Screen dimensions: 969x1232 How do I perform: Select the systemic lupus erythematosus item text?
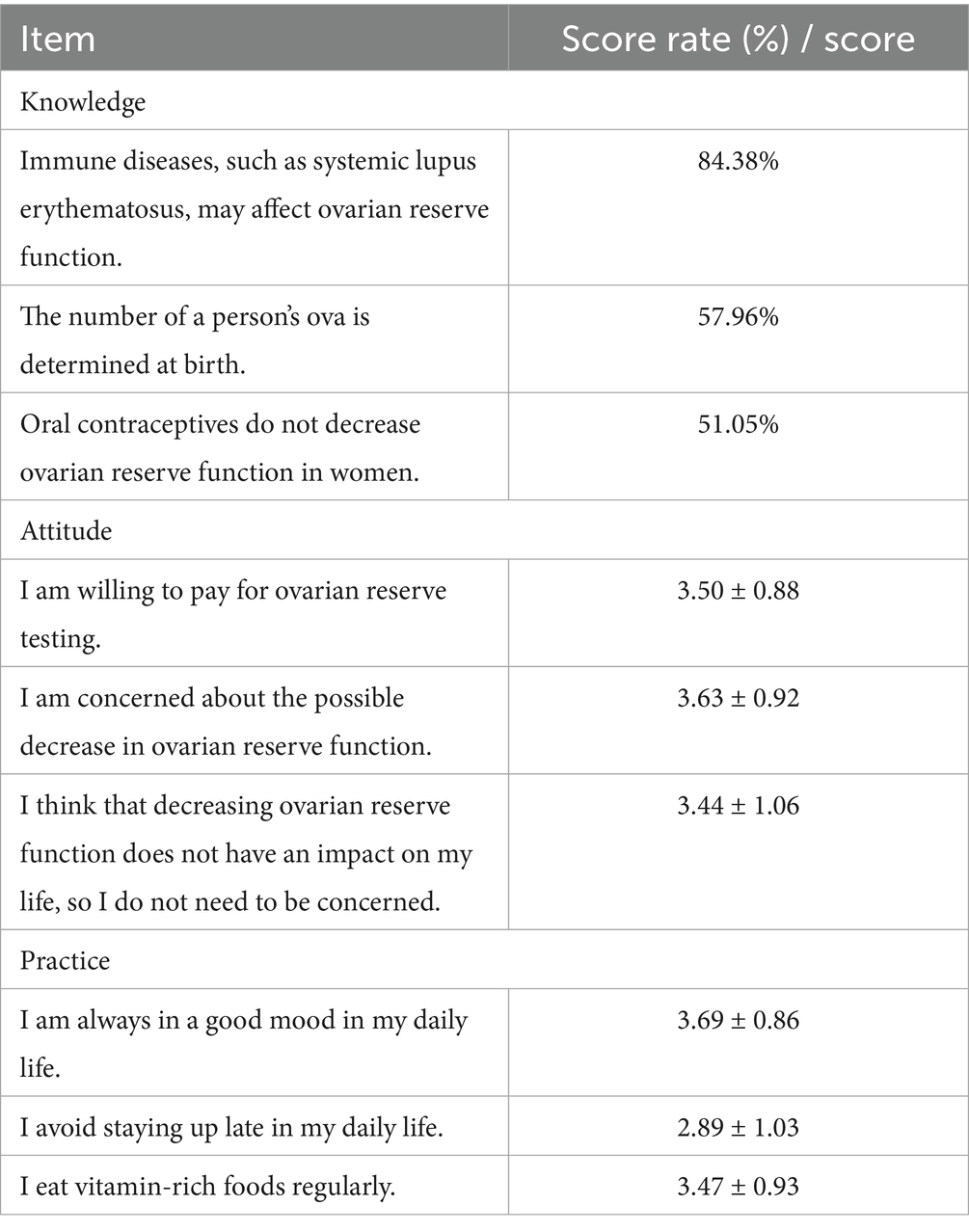254,208
